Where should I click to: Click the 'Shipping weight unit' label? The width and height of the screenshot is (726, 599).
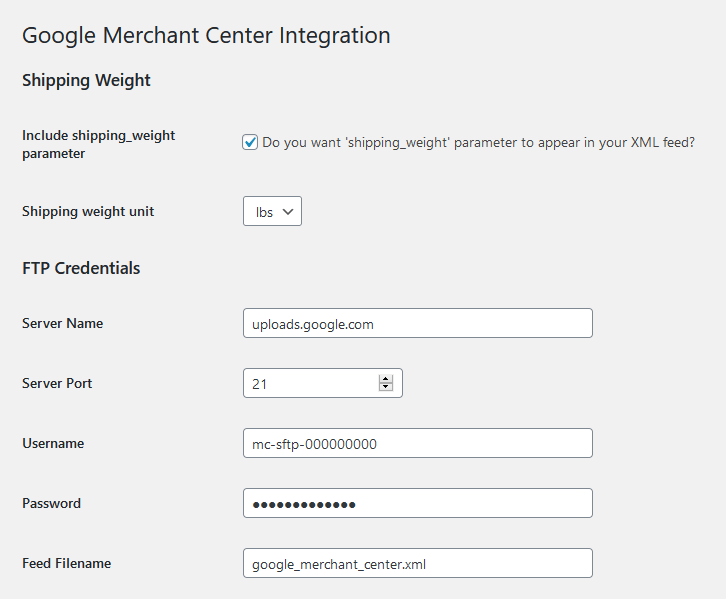click(88, 211)
